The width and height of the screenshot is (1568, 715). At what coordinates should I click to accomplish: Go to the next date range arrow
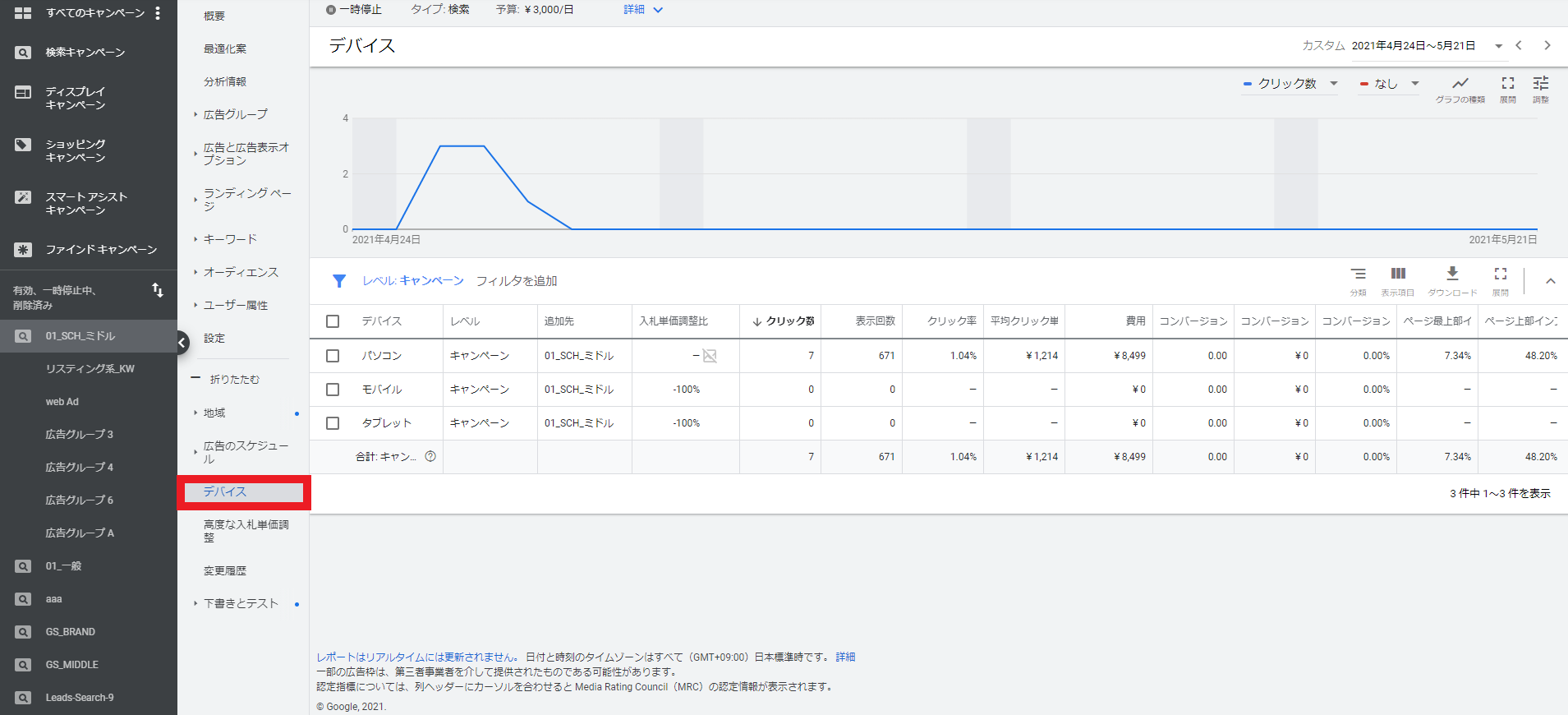coord(1547,45)
